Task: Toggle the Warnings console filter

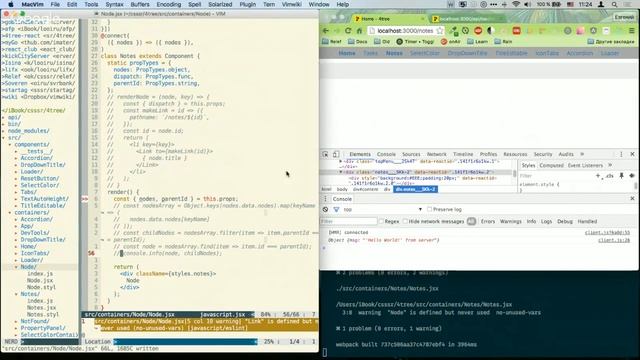Action: tap(511, 221)
